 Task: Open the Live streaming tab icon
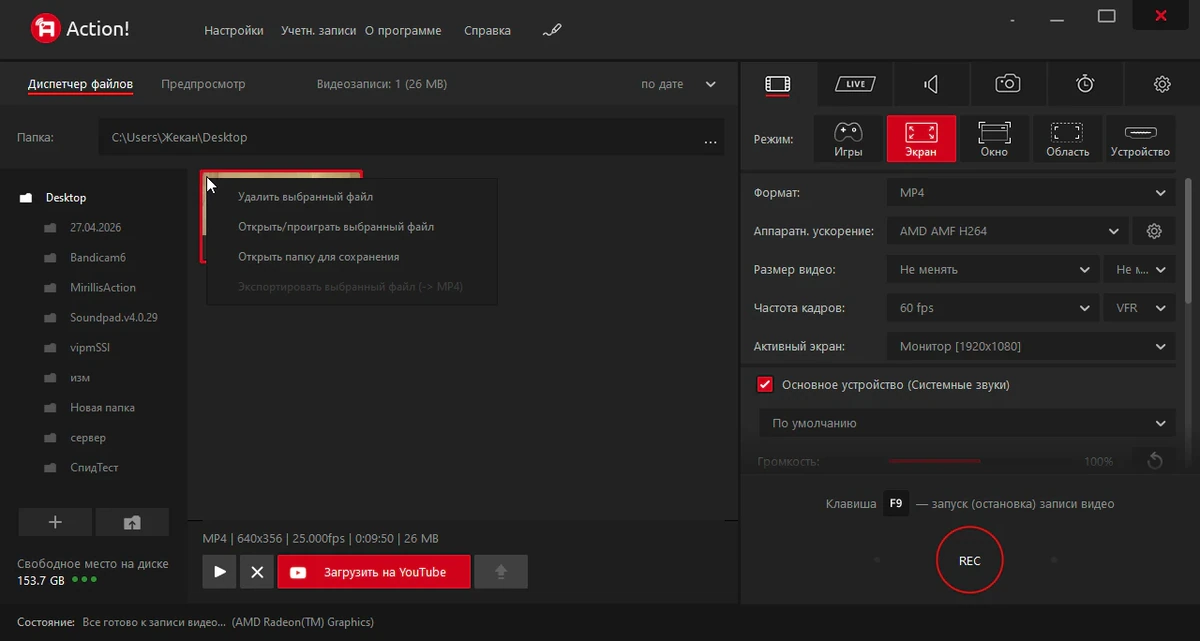point(855,84)
